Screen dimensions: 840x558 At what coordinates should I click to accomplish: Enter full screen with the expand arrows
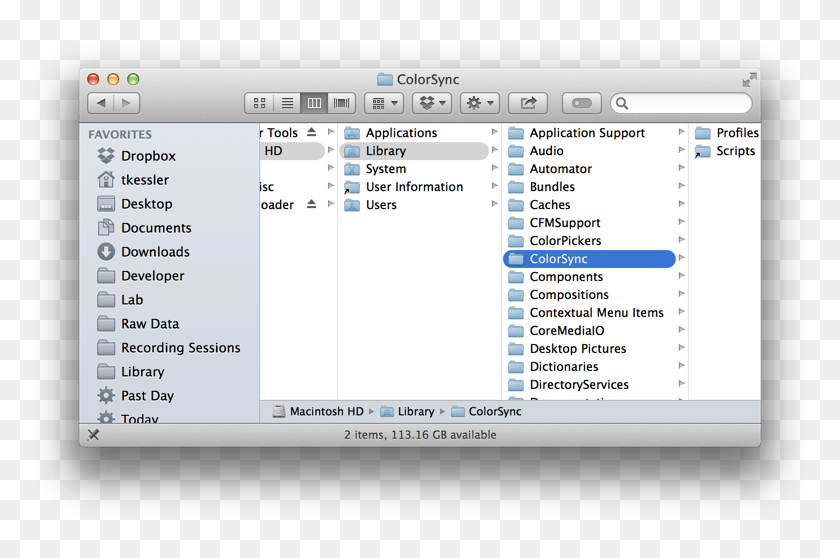pos(749,80)
